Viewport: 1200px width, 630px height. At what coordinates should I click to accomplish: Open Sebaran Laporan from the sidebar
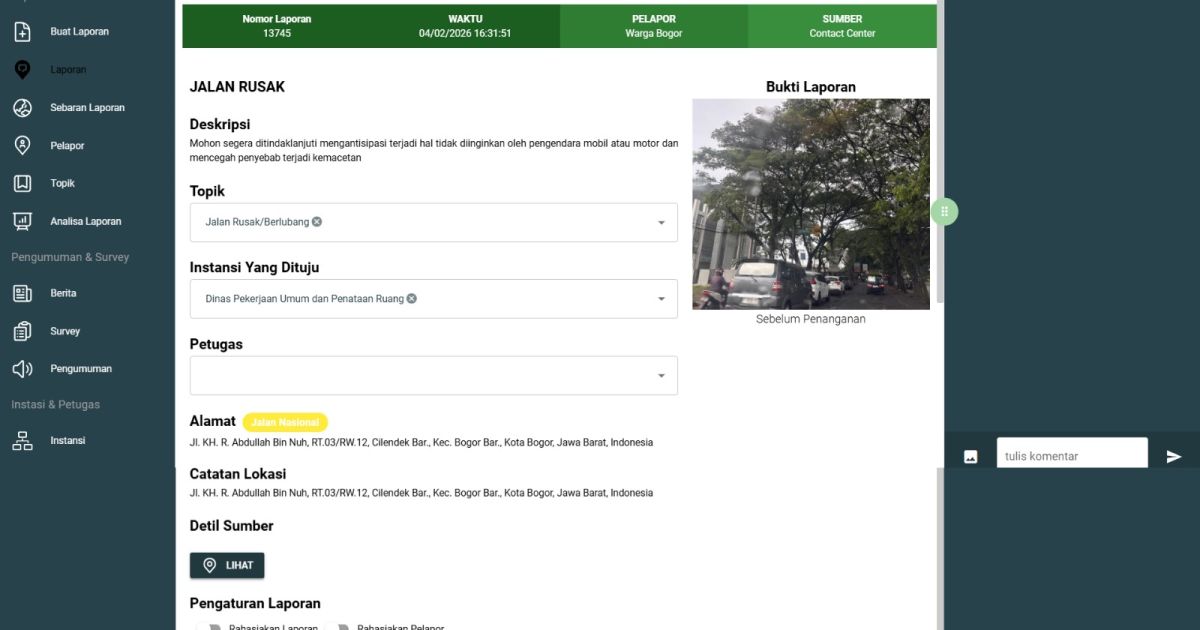pyautogui.click(x=22, y=107)
